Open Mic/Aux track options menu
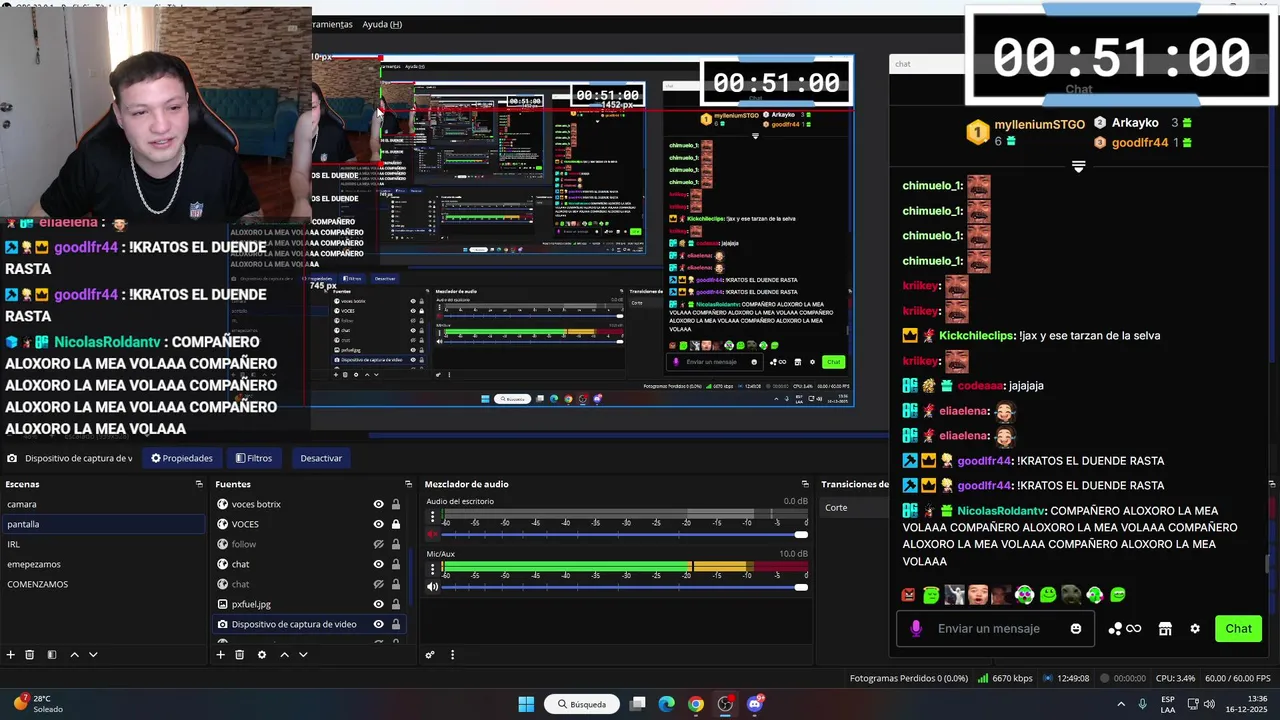 [x=433, y=569]
